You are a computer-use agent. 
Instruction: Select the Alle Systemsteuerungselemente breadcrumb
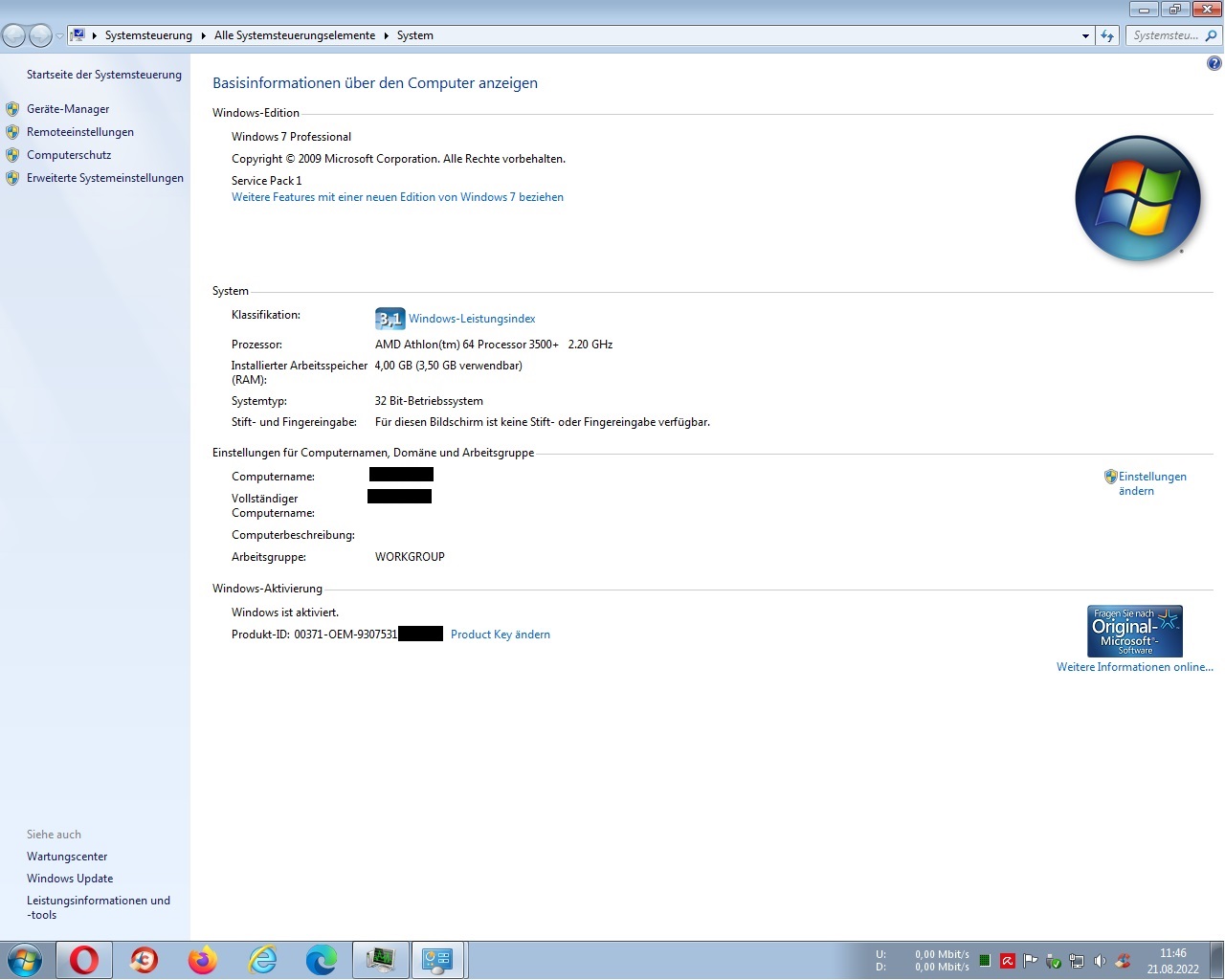pyautogui.click(x=295, y=35)
